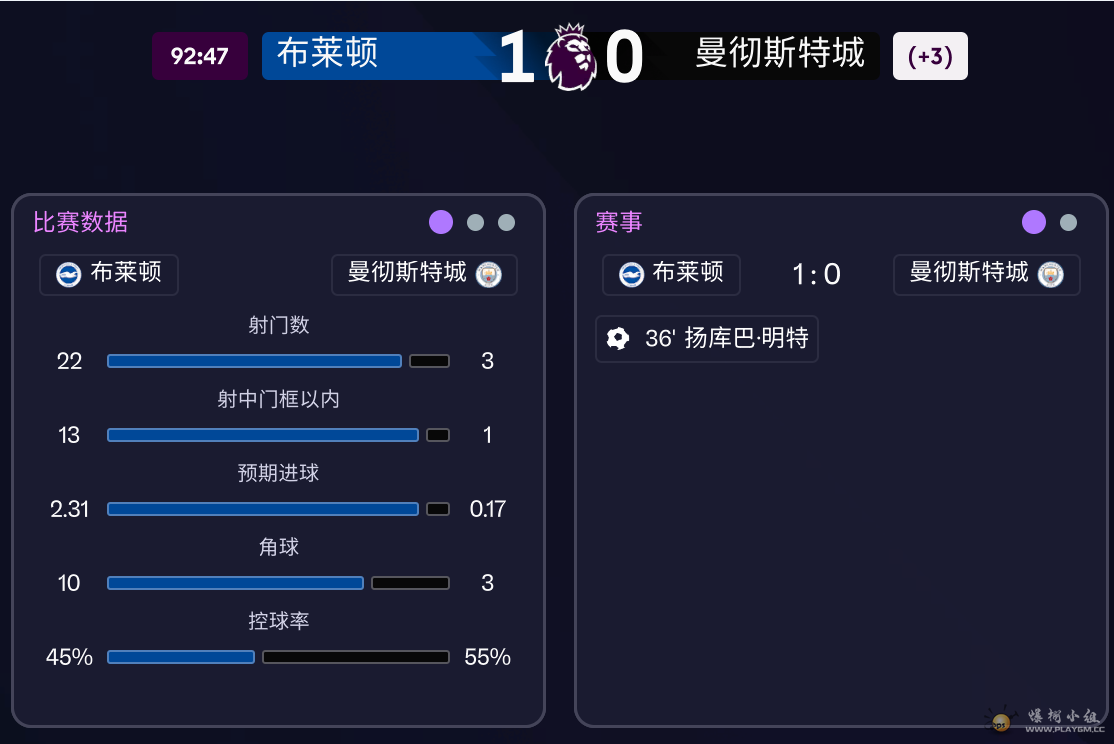1114x744 pixels.
Task: Click the (+3) added time indicator
Action: coord(930,56)
